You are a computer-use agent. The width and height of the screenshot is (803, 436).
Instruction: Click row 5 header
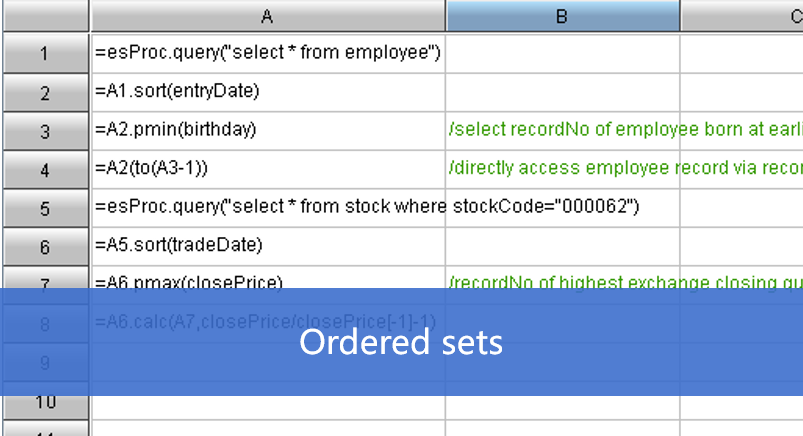pos(46,208)
